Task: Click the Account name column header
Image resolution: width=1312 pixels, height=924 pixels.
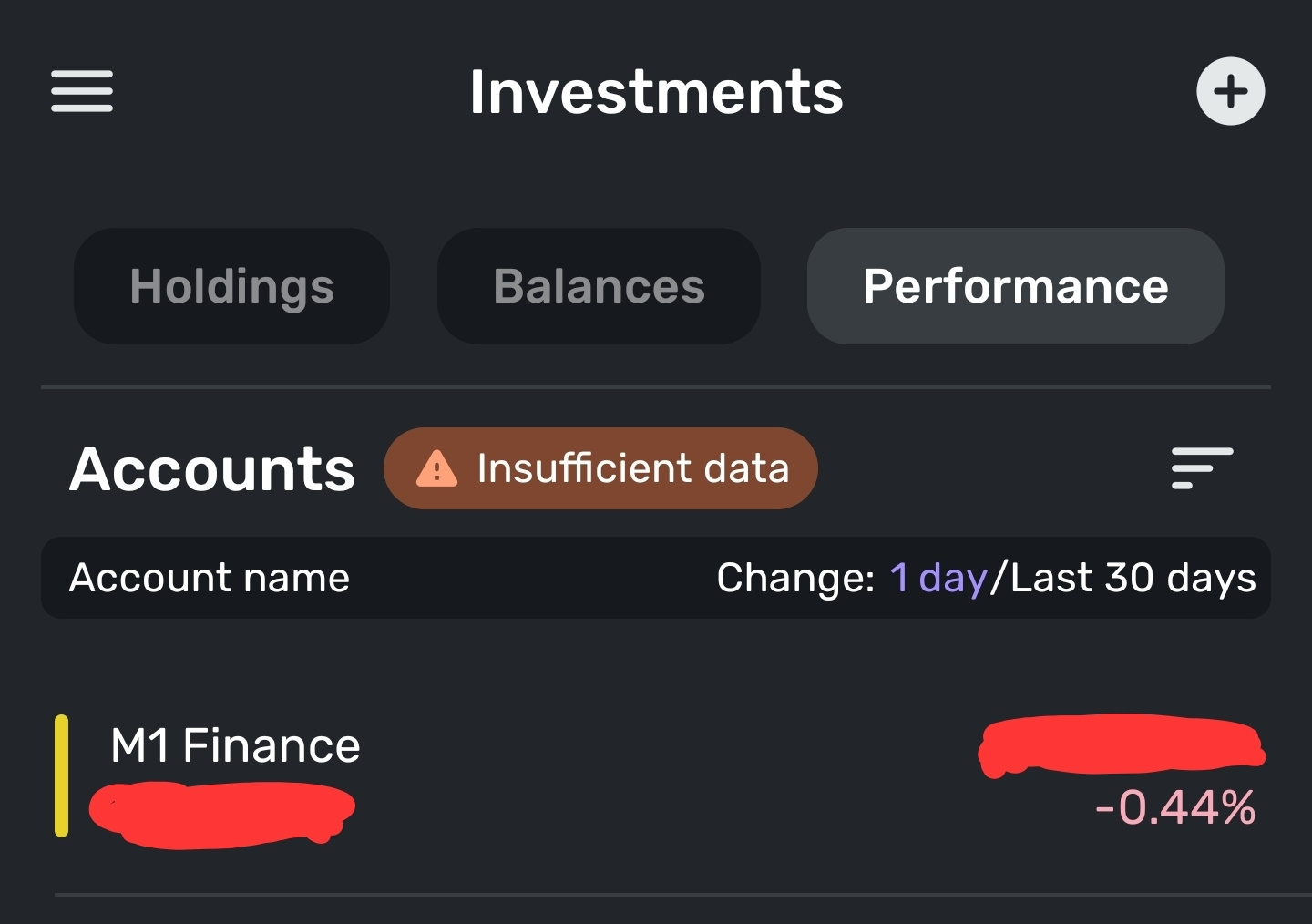Action: (210, 578)
